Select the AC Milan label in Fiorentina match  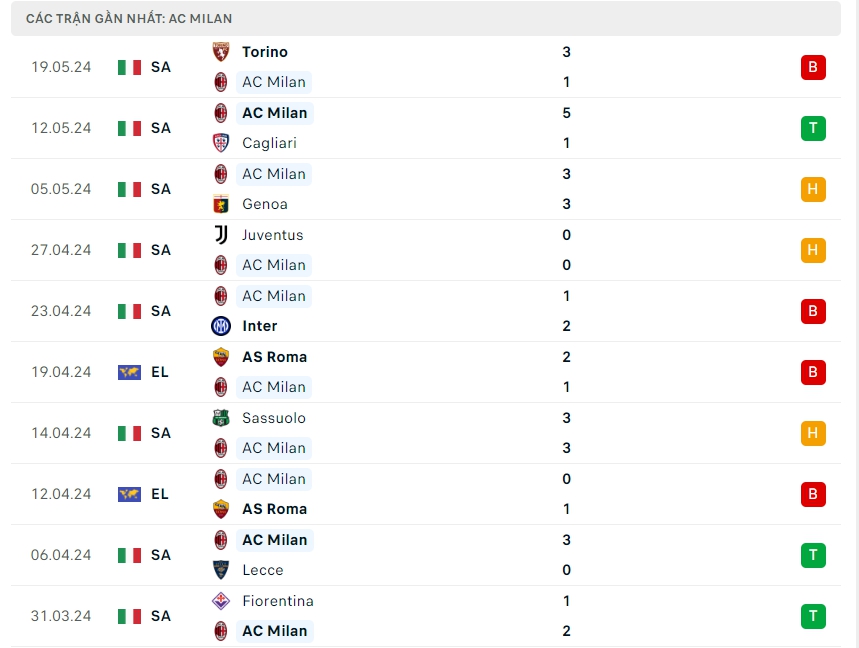275,631
